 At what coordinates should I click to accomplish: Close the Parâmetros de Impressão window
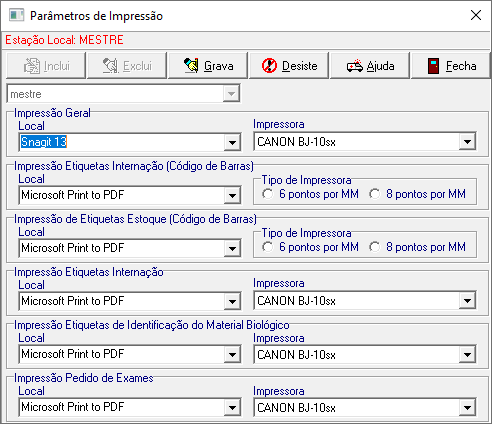(x=476, y=15)
